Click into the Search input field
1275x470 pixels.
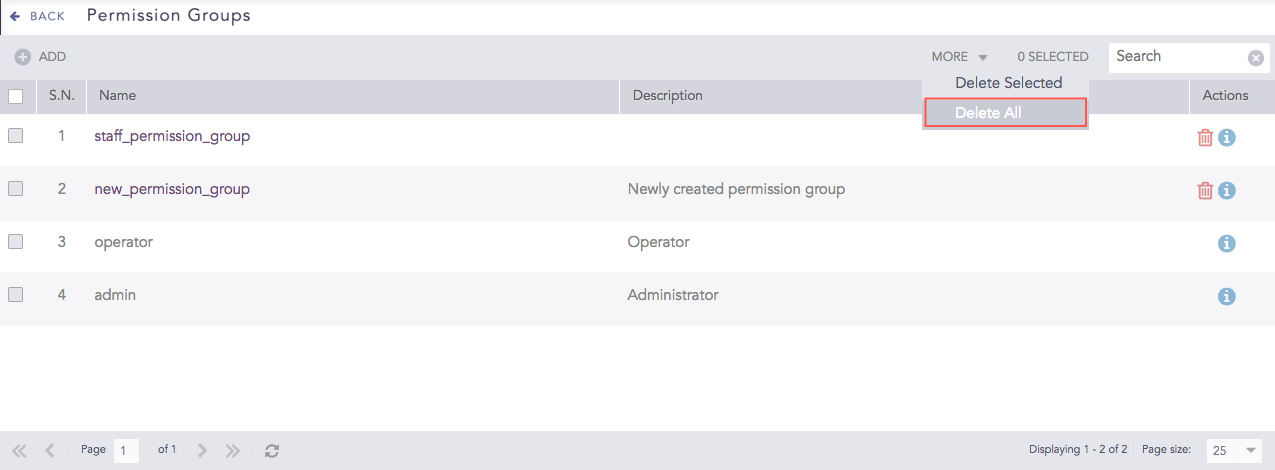[1176, 57]
